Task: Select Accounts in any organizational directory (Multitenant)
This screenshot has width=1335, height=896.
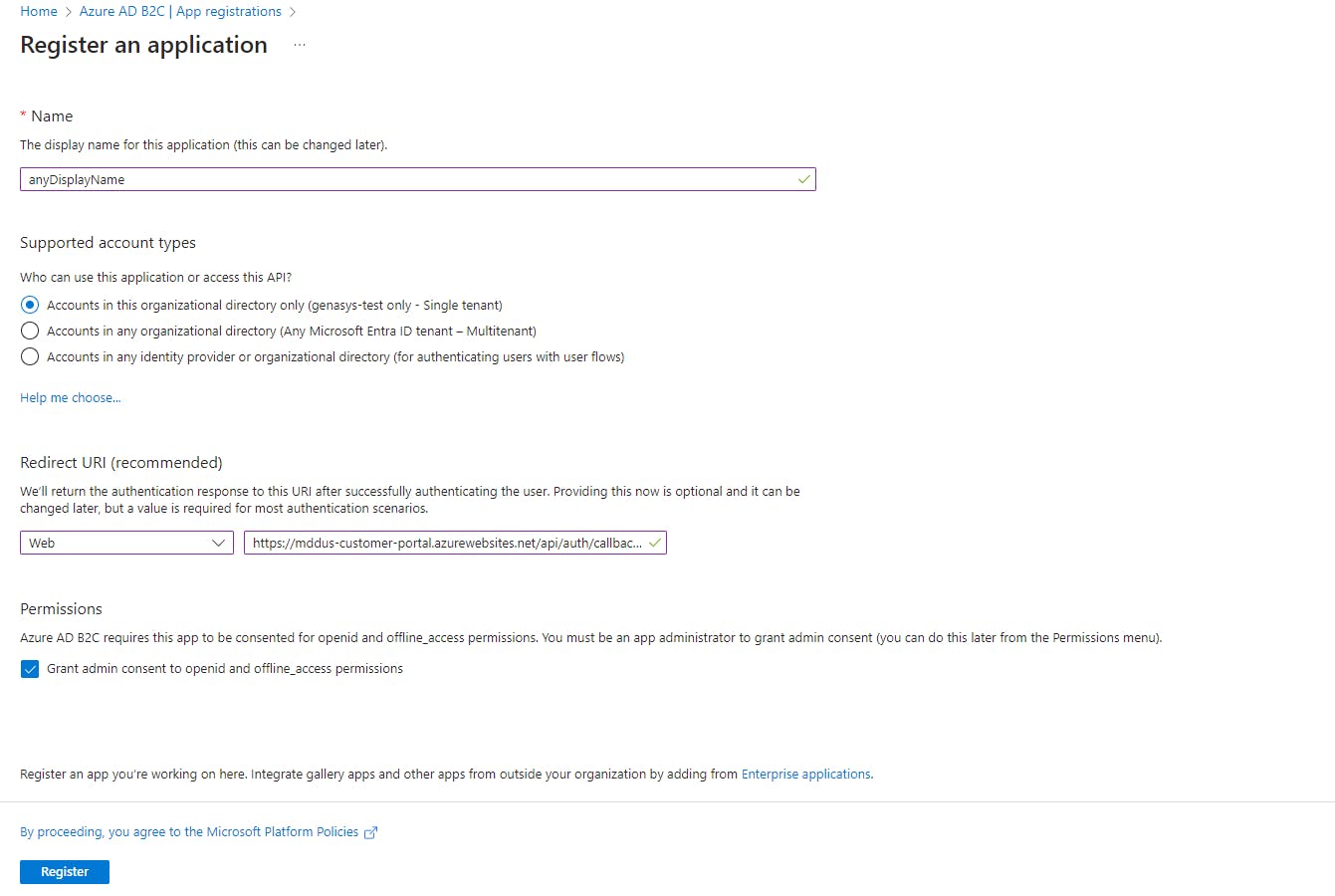Action: (x=30, y=331)
